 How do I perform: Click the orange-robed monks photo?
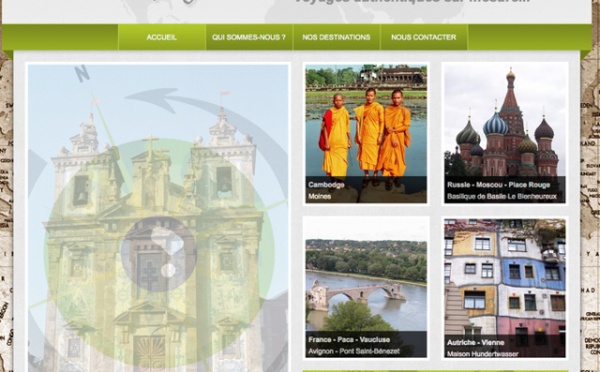tap(366, 134)
